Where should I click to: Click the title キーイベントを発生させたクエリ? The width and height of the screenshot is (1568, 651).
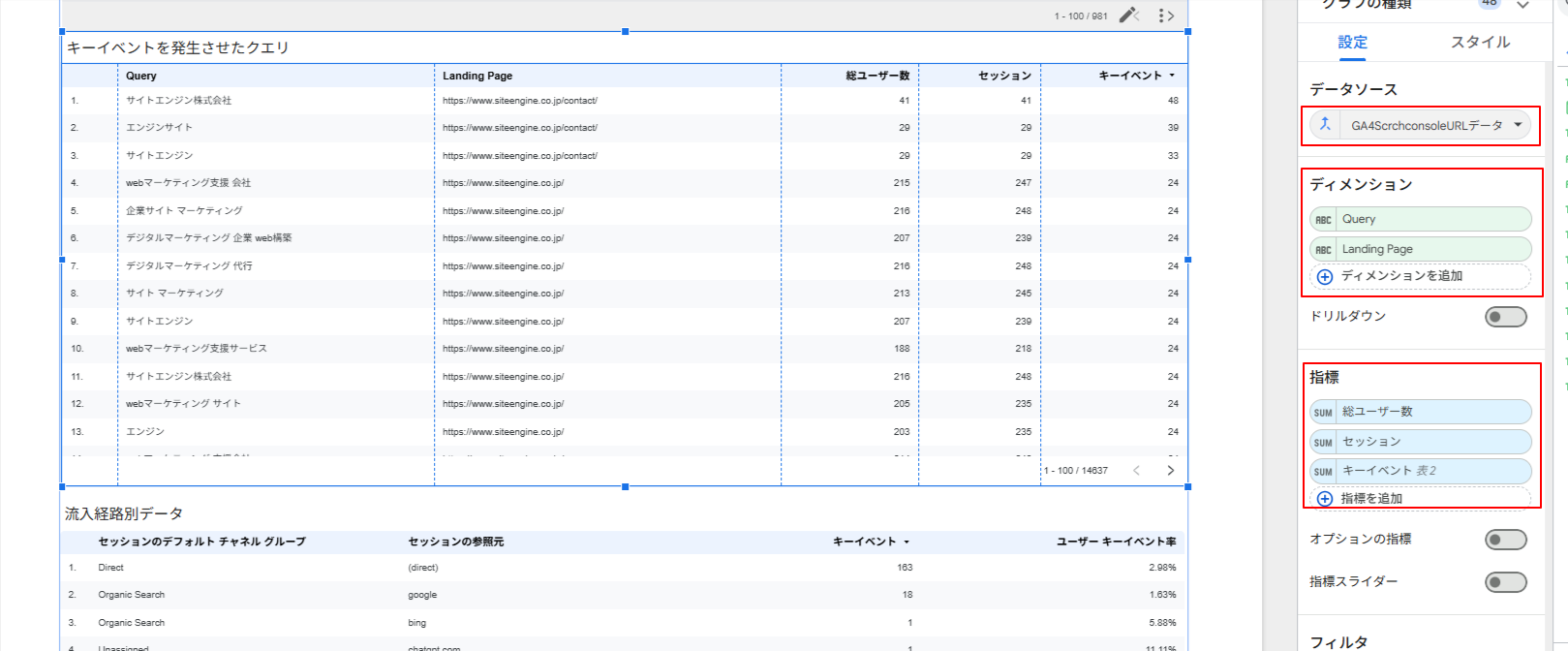point(177,47)
